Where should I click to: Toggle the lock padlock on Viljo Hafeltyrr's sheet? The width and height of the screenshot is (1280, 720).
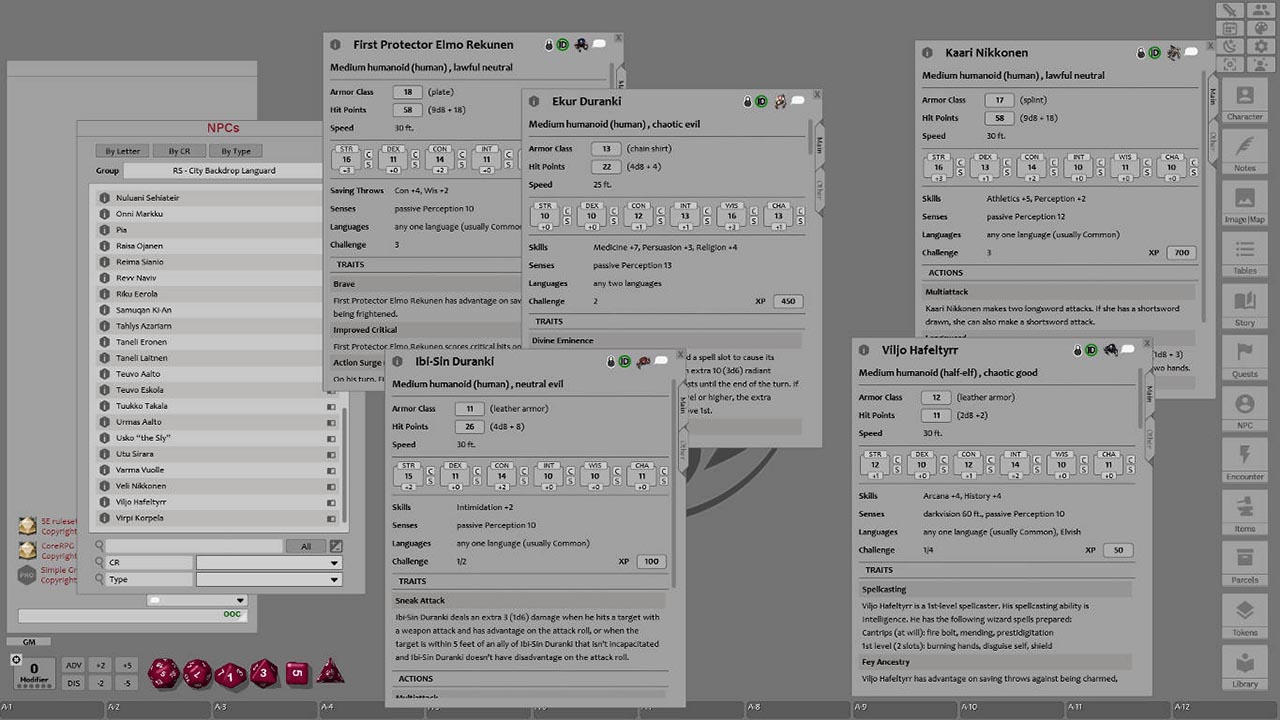pos(1077,350)
